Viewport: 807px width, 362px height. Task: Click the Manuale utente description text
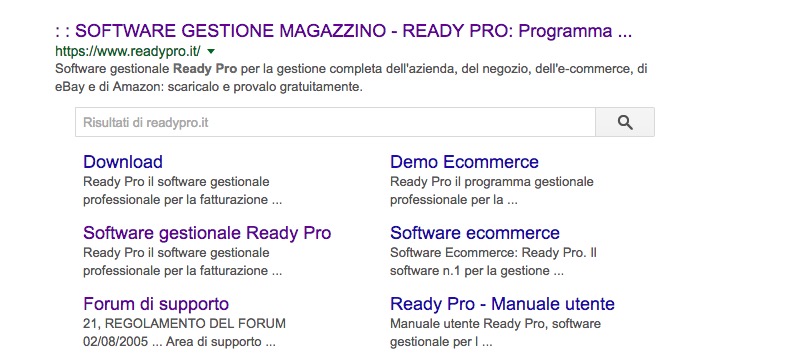495,333
